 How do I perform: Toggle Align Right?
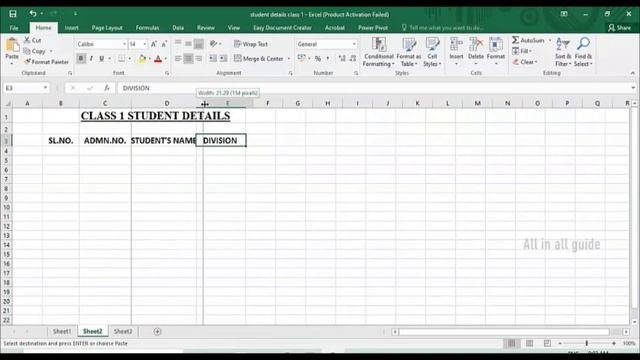click(199, 59)
